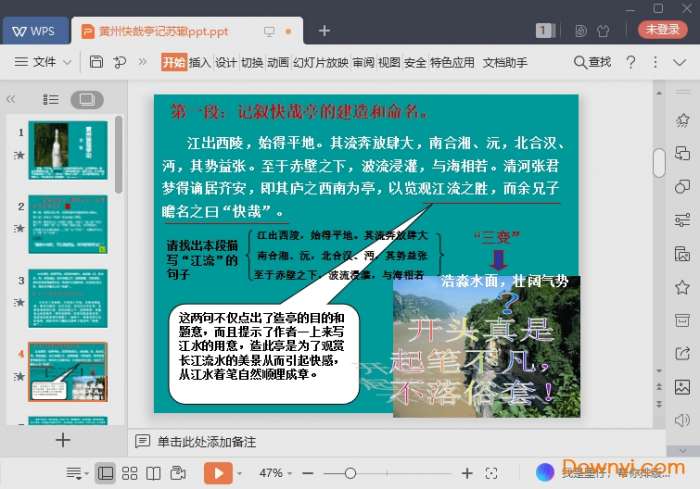This screenshot has width=700, height=489.
Task: Click the notes icon beside the notes field
Action: point(142,441)
